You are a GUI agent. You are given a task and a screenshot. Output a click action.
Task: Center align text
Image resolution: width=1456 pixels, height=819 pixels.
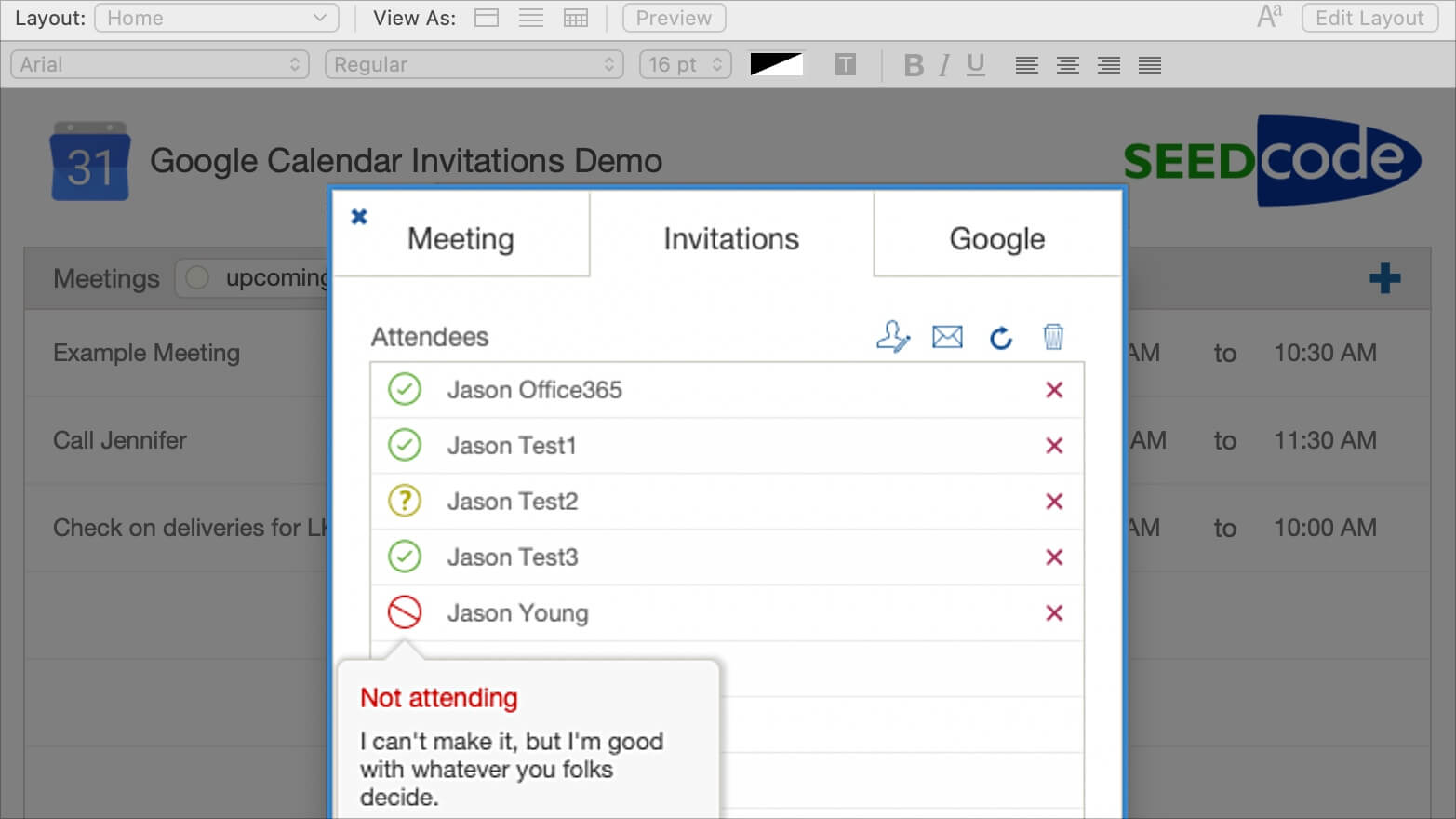[1067, 64]
